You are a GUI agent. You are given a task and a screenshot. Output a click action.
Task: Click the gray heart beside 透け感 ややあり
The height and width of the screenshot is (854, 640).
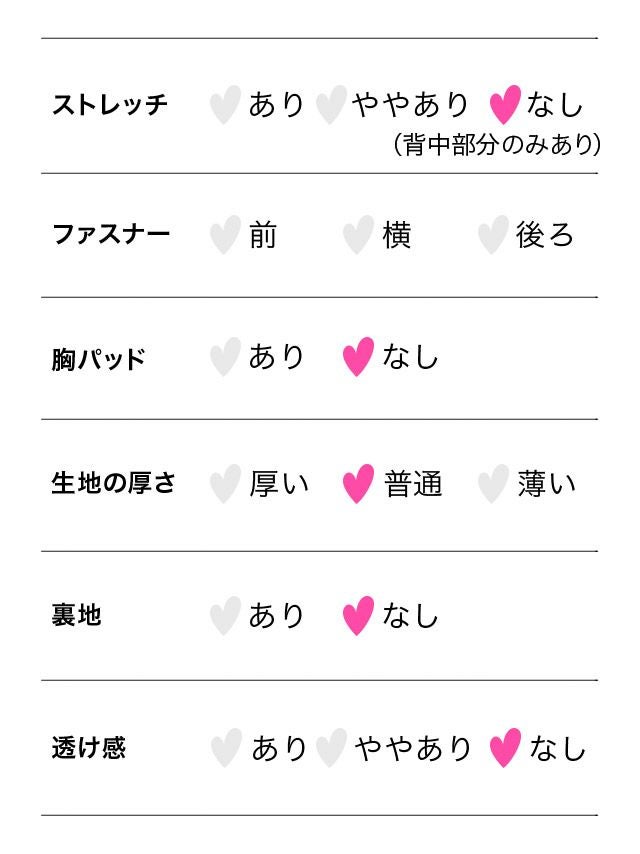(x=331, y=747)
